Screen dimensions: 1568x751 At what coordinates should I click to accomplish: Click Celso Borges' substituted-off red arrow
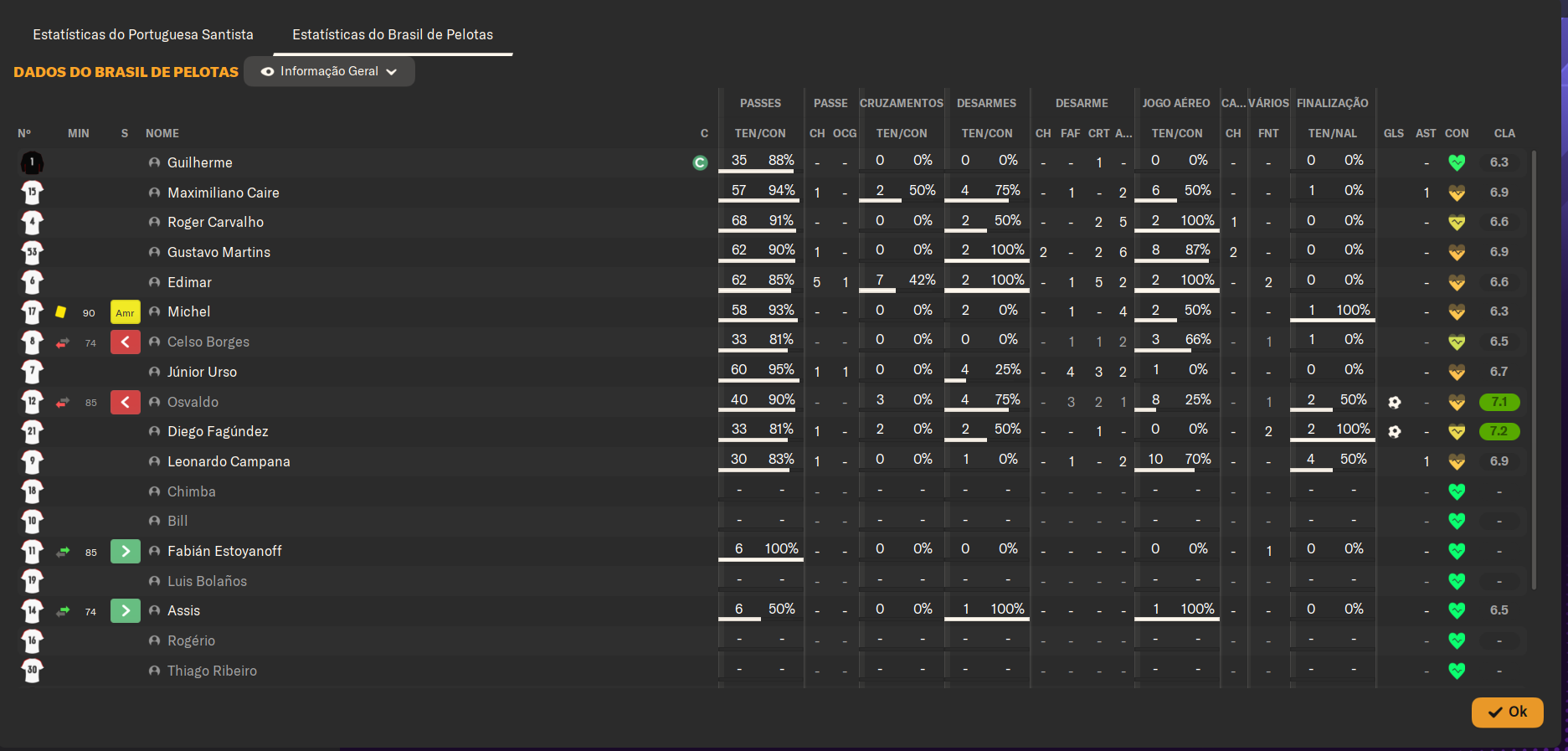pos(125,342)
